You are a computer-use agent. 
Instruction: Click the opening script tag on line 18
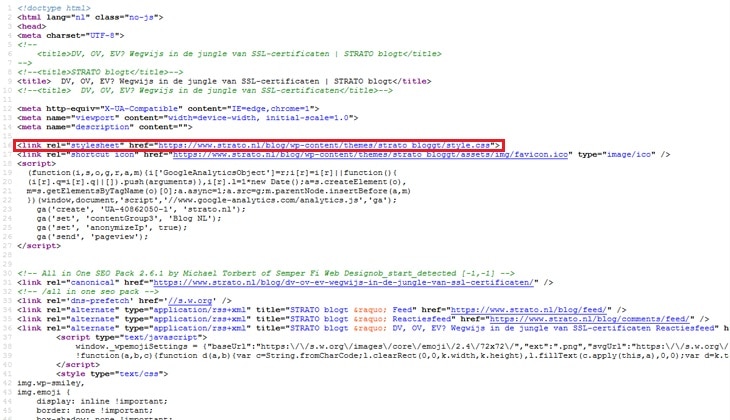pyautogui.click(x=37, y=163)
